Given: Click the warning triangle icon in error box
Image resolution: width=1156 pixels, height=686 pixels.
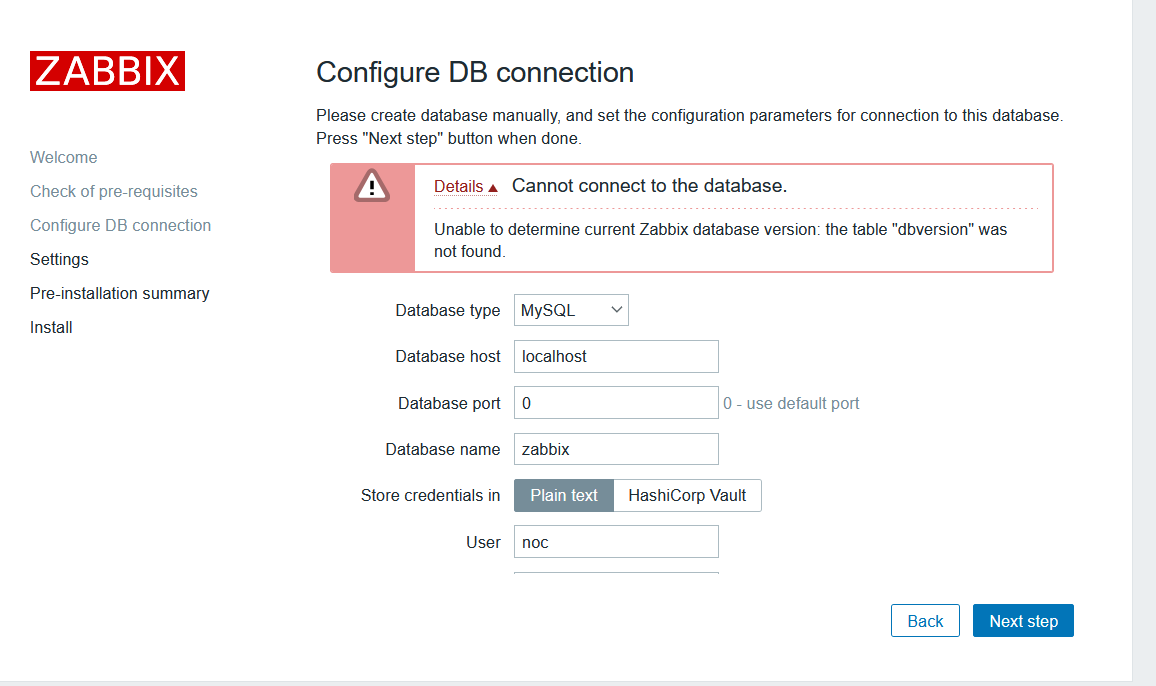Looking at the screenshot, I should coord(371,186).
